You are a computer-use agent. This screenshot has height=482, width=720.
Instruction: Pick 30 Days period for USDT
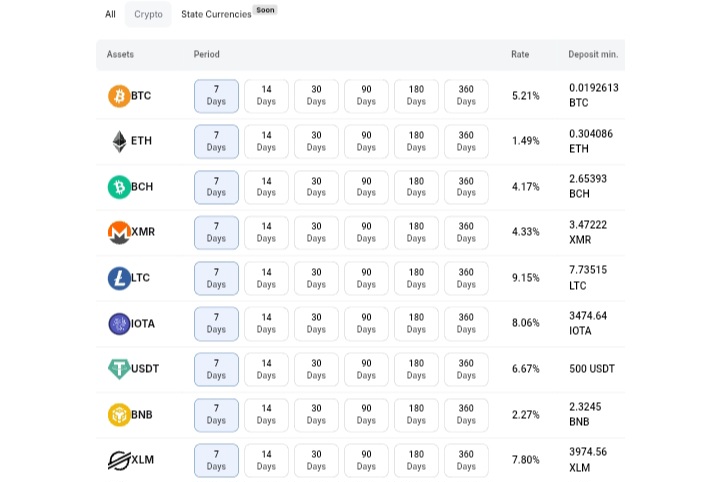(x=316, y=369)
